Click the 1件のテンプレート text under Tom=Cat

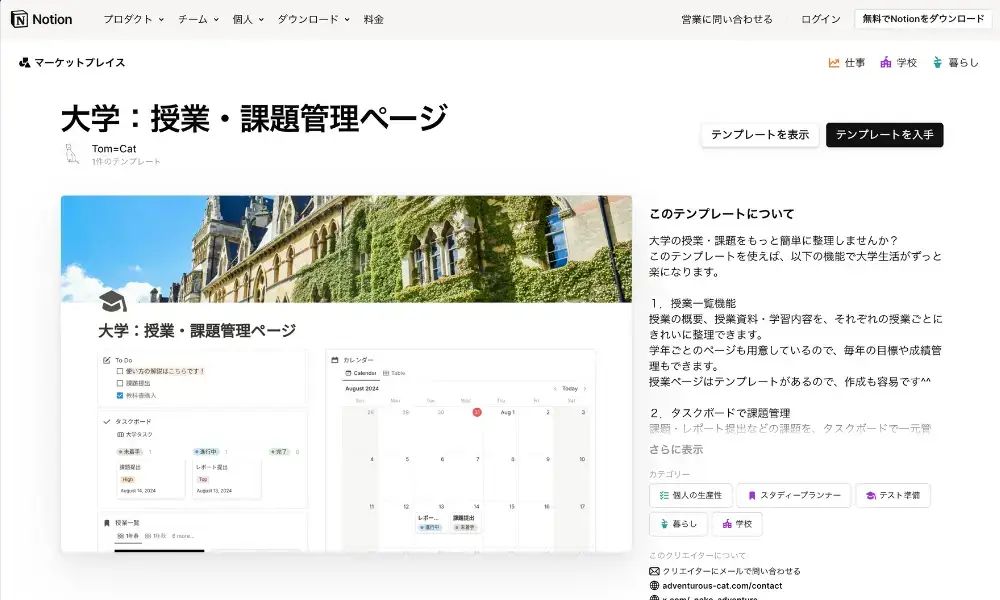[x=126, y=162]
